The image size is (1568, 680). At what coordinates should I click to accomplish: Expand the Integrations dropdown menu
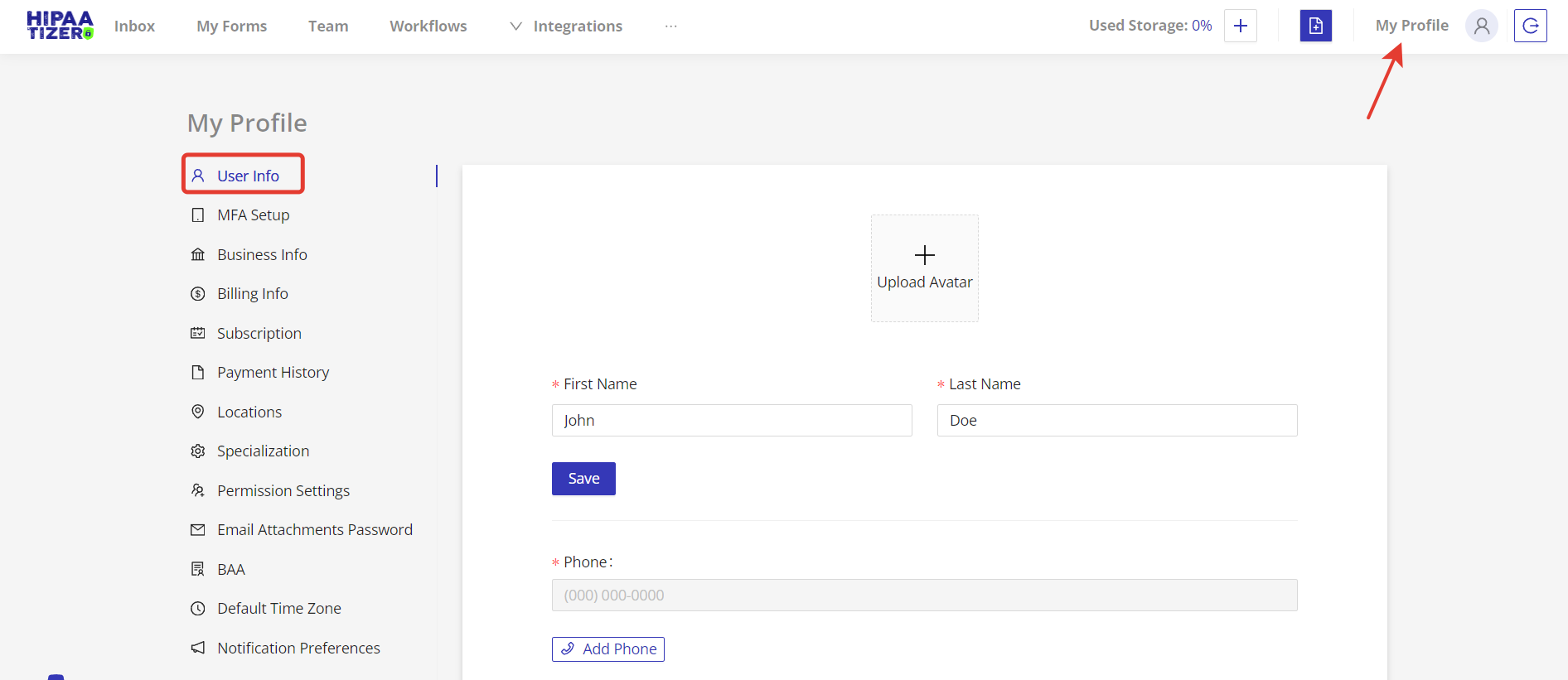pos(566,26)
